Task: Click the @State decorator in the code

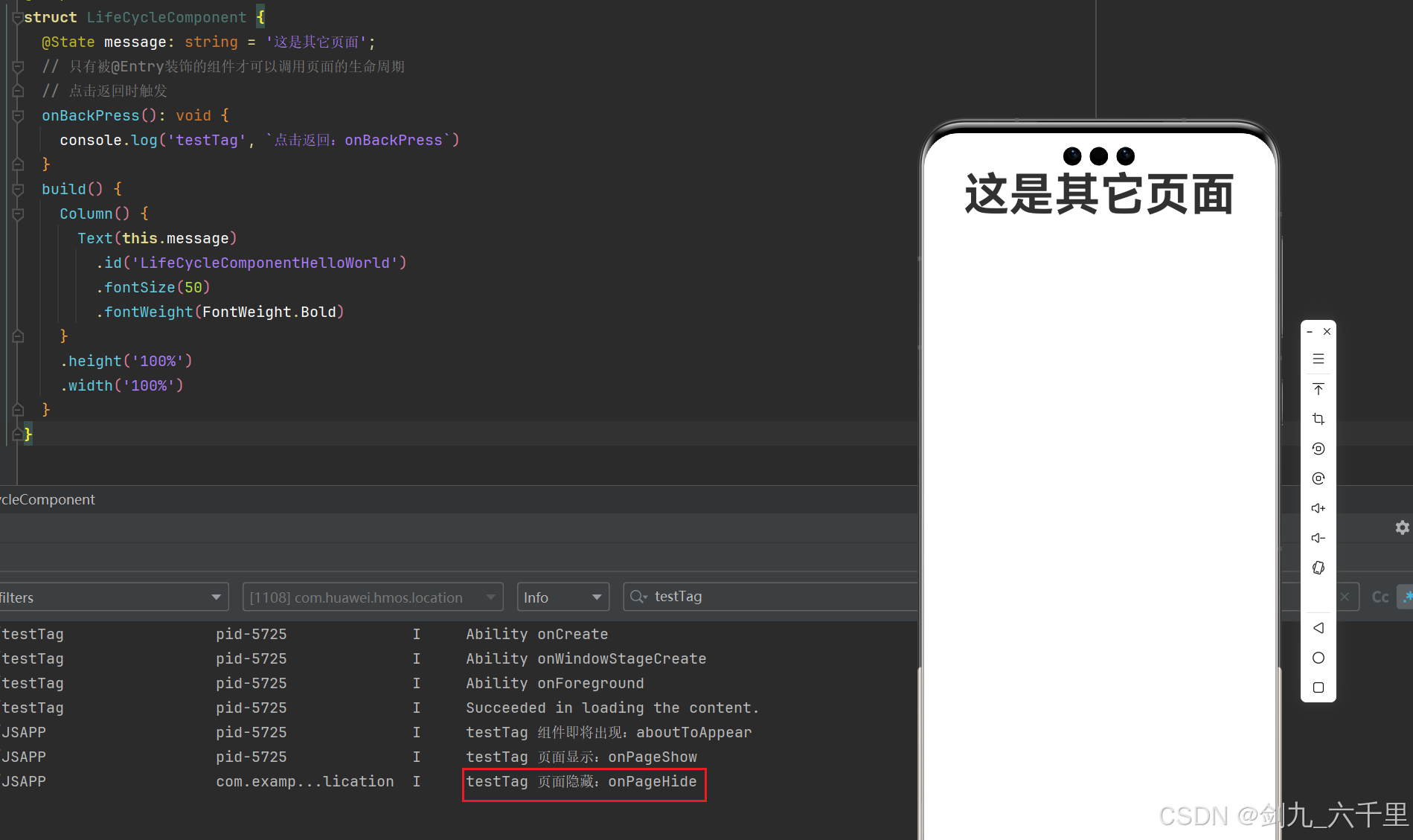Action: click(68, 42)
